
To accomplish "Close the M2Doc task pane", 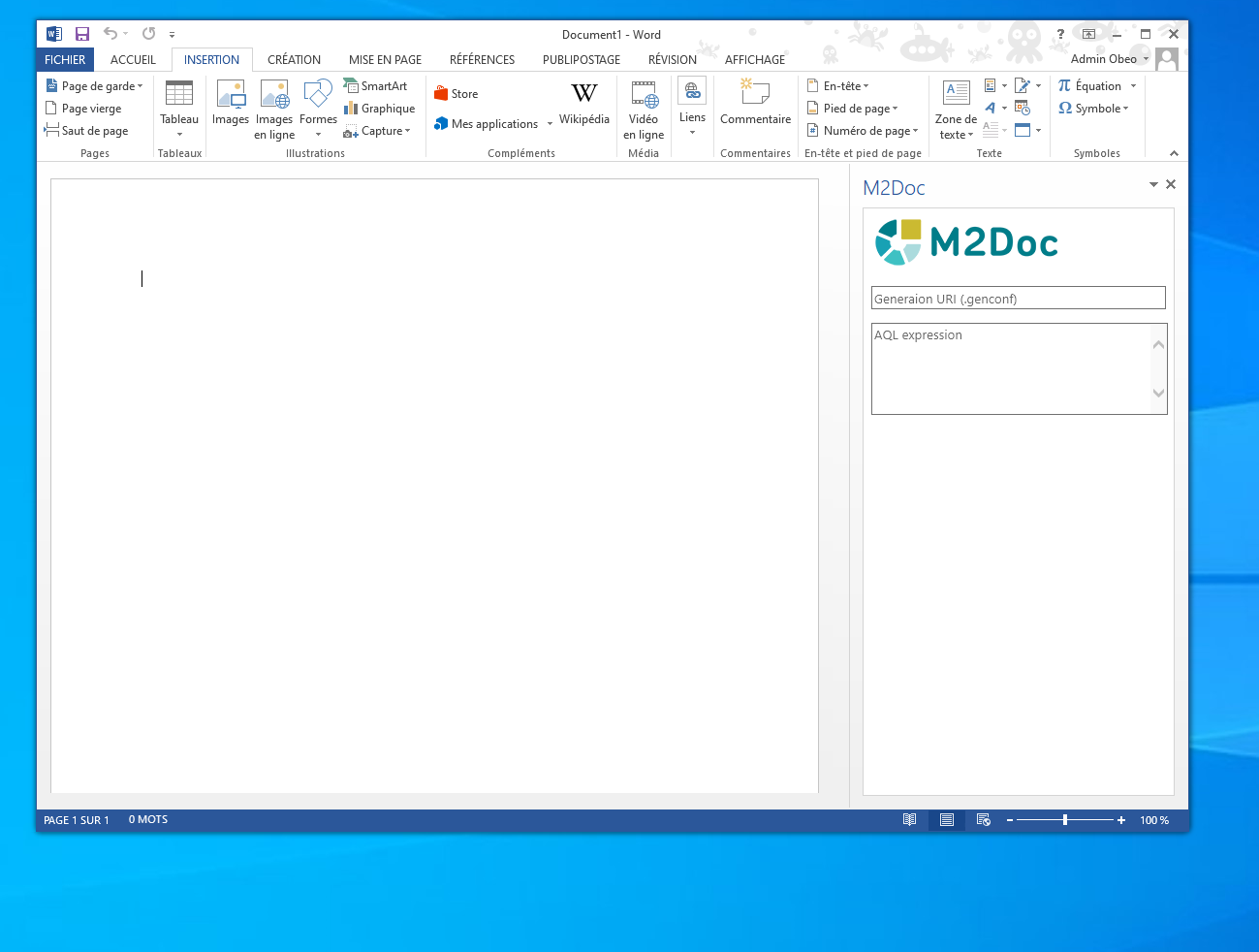I will 1171,184.
